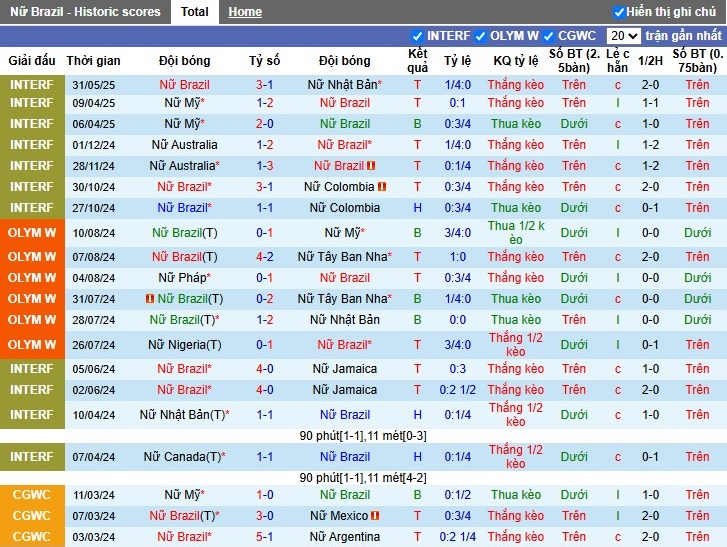Click red card icon beside Nữ Brazil(T) 31/07/24

click(150, 299)
